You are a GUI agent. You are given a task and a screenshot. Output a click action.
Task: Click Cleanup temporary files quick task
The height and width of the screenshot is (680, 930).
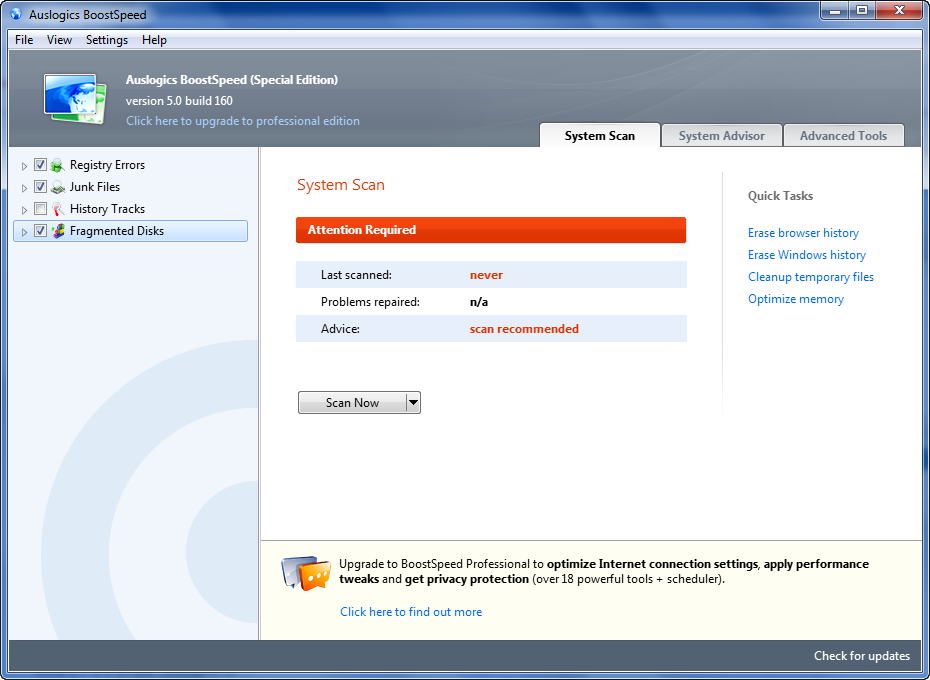[811, 277]
